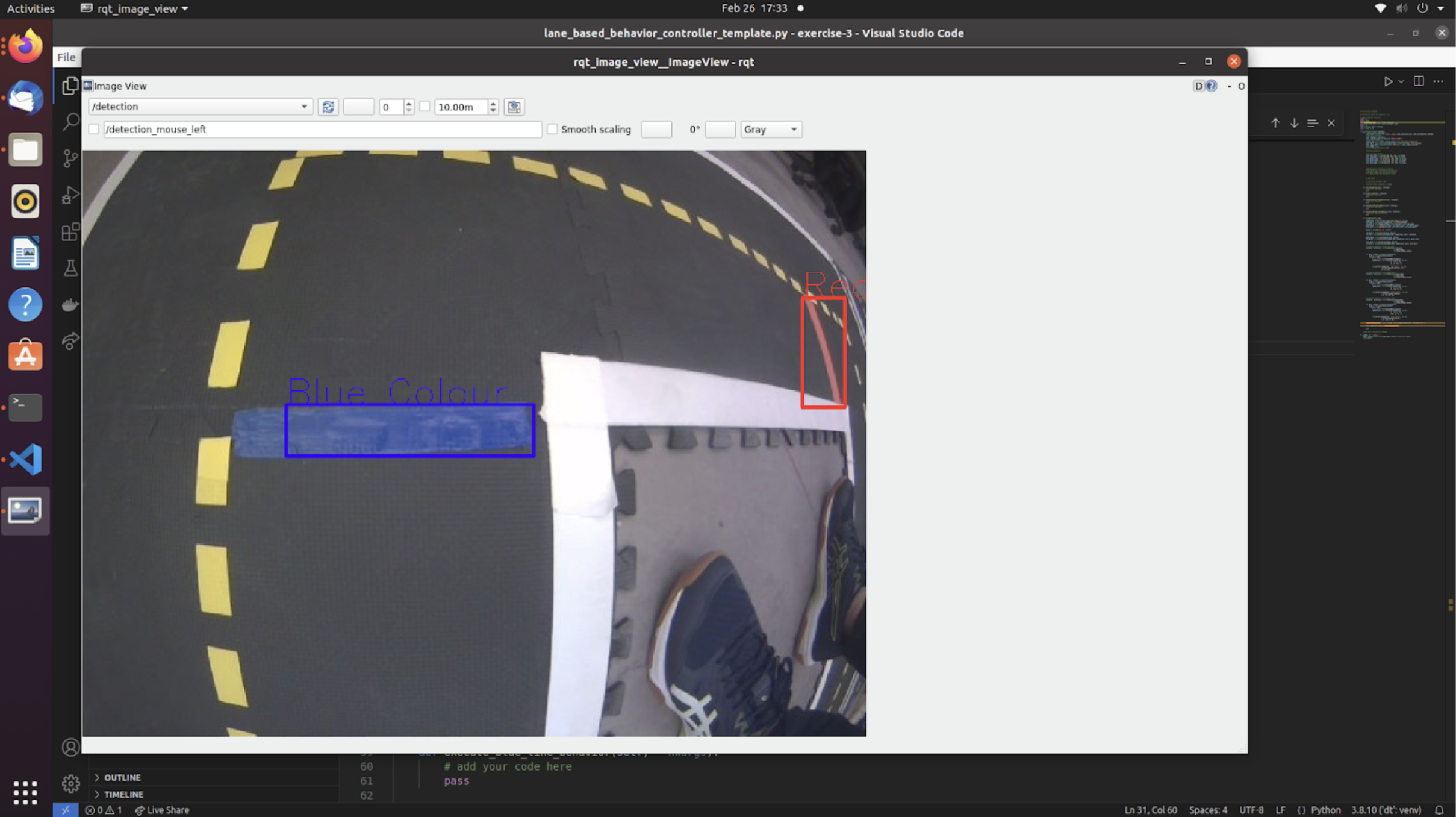Open the Manage settings gear

(70, 783)
